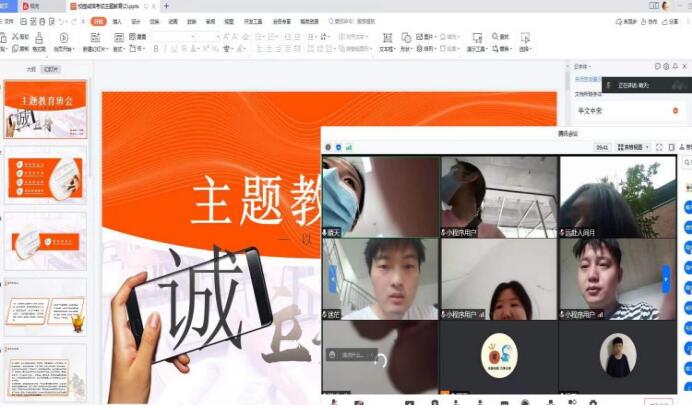
Task: Go to previous page of video grid
Action: point(333,279)
